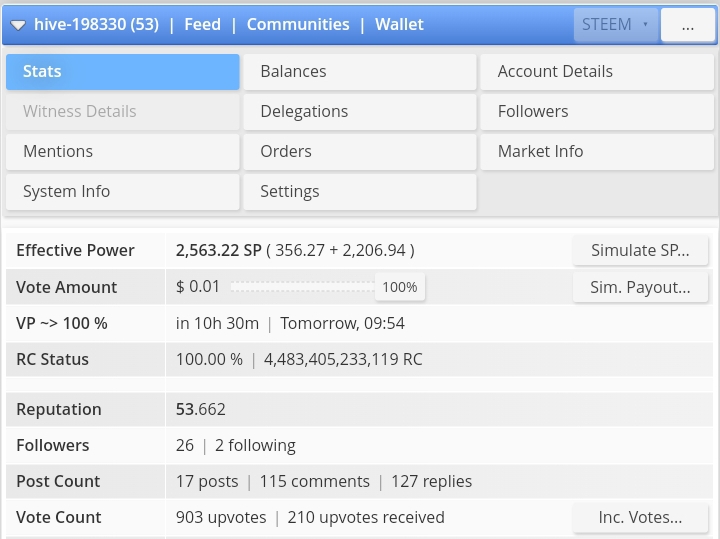Image resolution: width=720 pixels, height=539 pixels.
Task: Go to Communities page
Action: pyautogui.click(x=298, y=24)
